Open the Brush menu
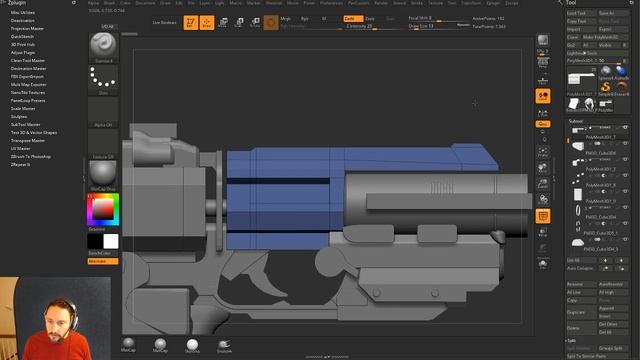640x360 pixels. click(109, 3)
